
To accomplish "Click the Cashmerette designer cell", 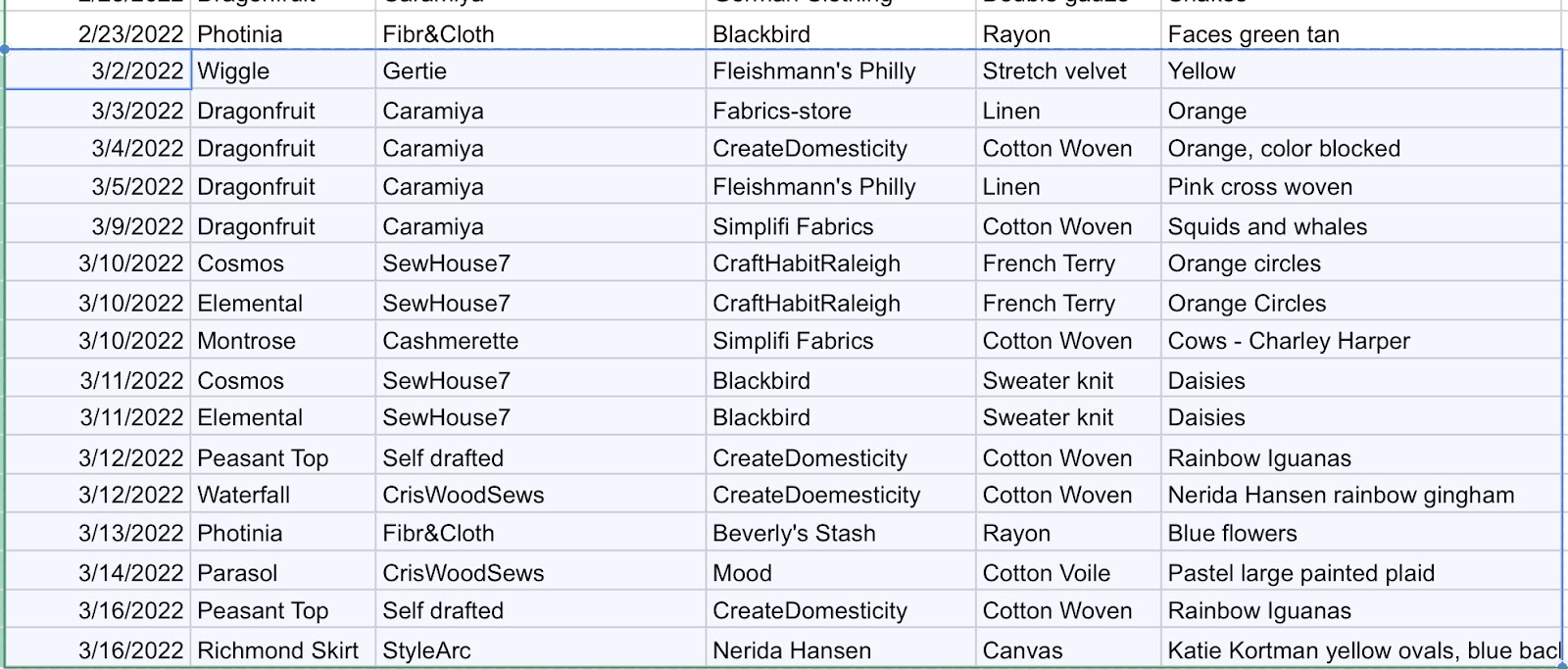I will 540,341.
